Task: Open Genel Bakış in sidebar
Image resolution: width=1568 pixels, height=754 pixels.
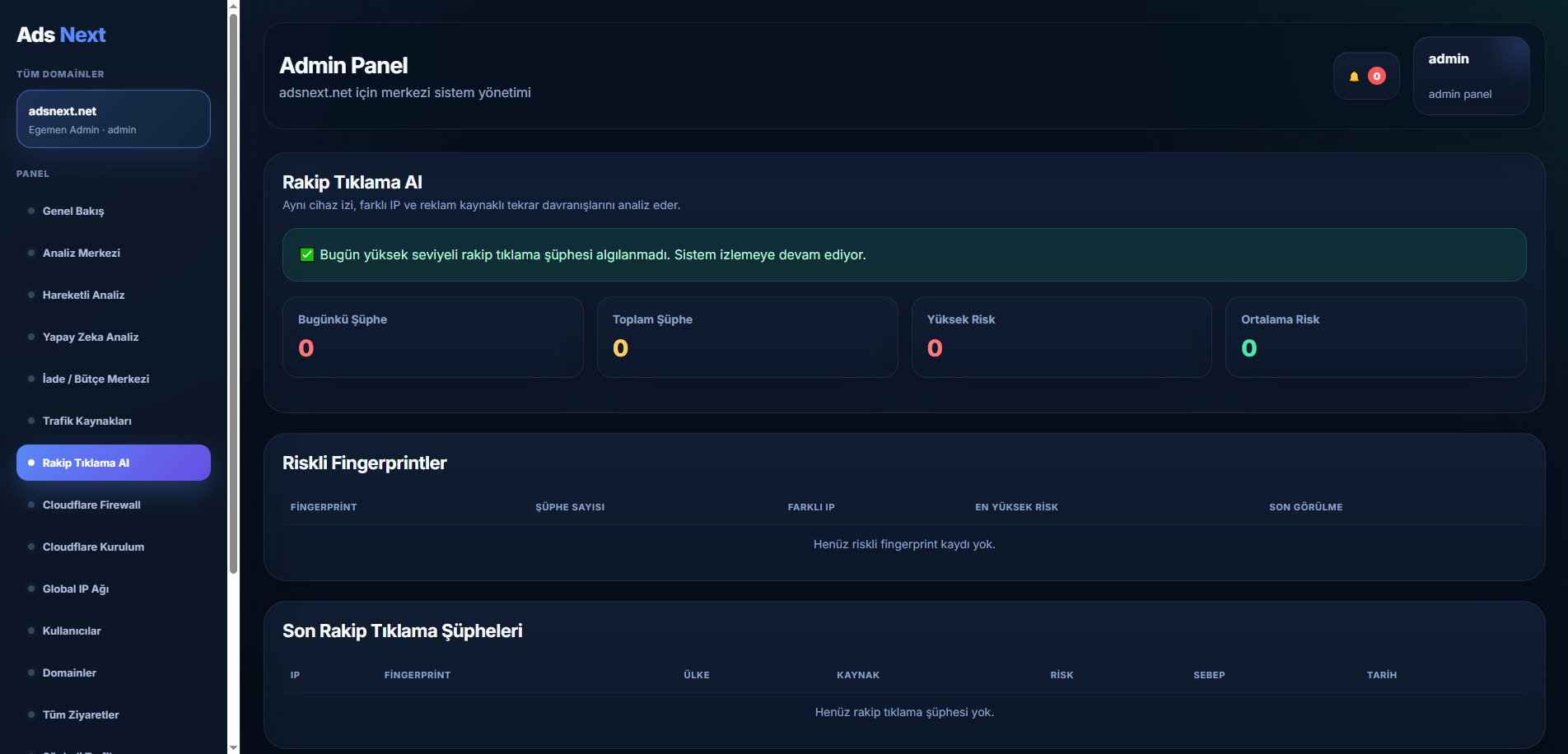Action: point(114,211)
